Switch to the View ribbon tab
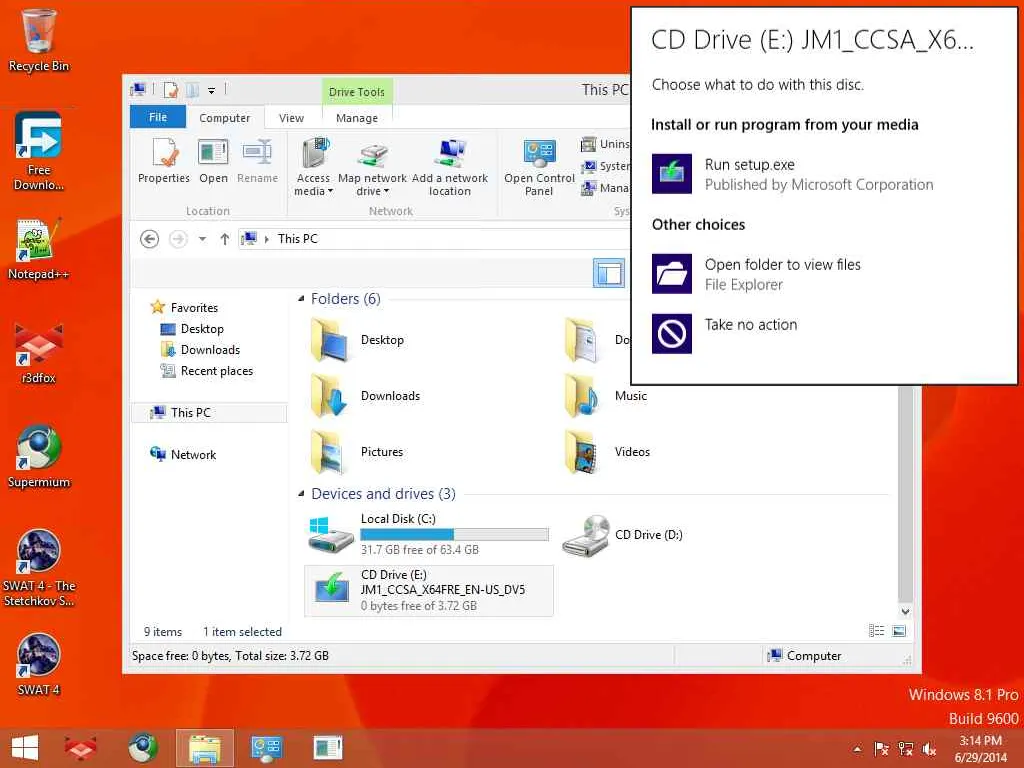This screenshot has width=1024, height=768. (291, 118)
